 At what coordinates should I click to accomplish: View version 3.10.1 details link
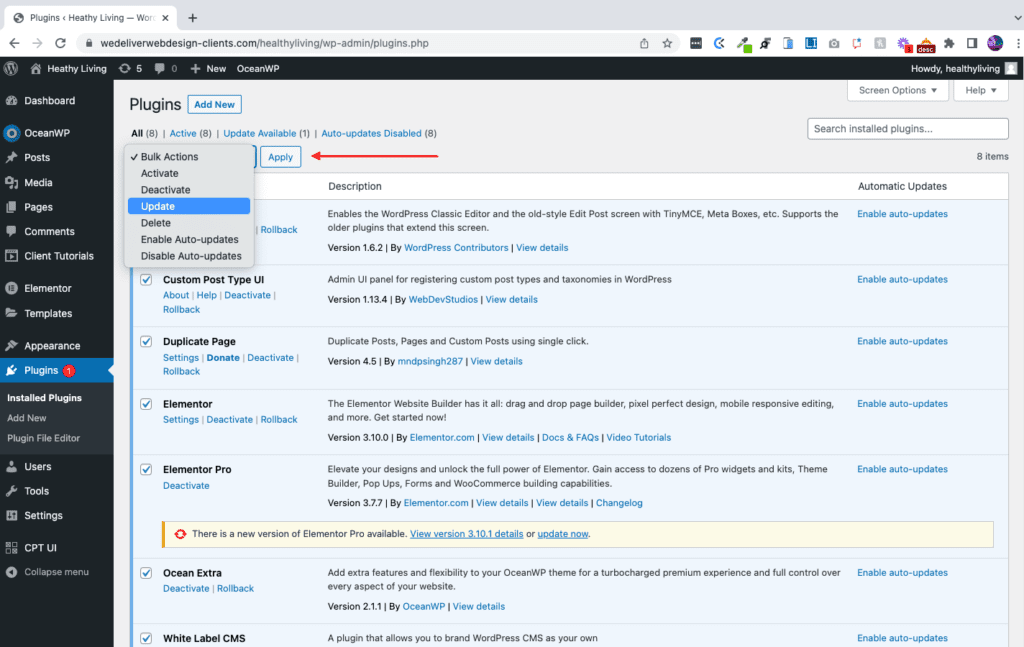click(x=466, y=533)
